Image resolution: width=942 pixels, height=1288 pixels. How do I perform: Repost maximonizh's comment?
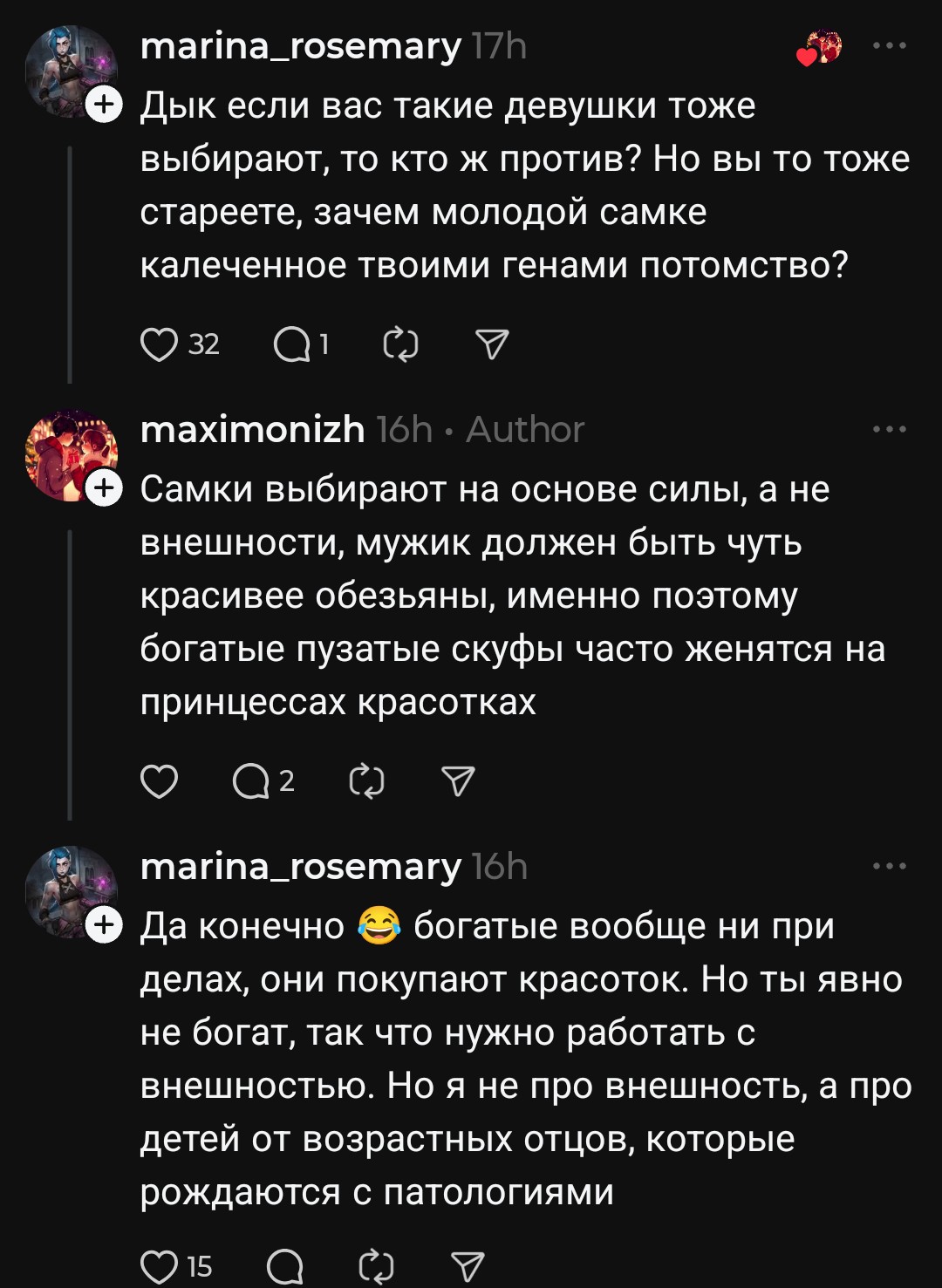pos(366,781)
